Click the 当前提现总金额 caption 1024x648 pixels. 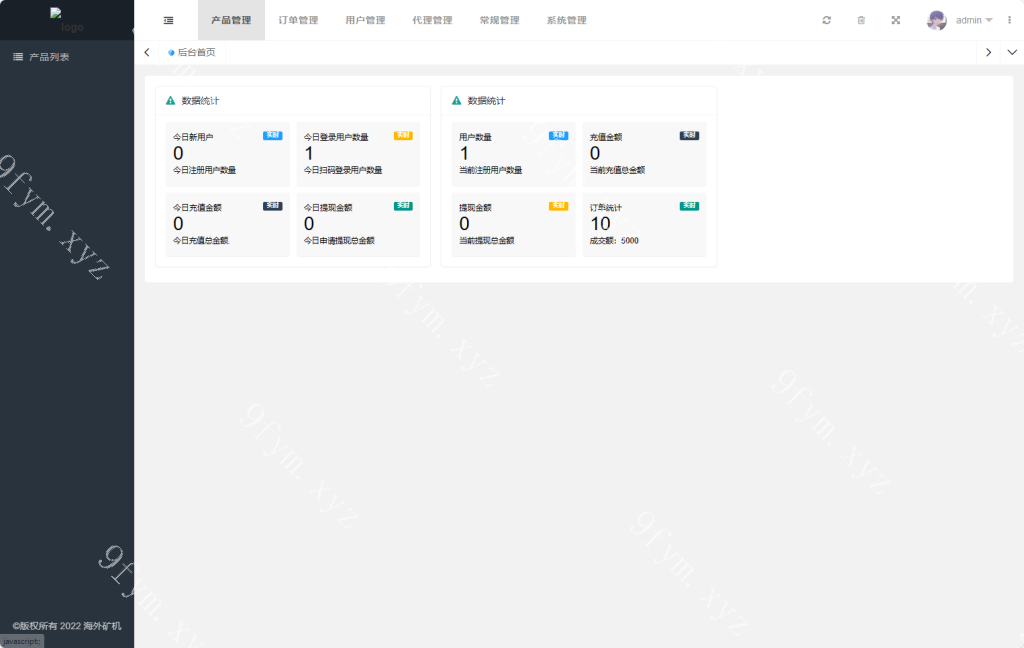click(x=487, y=241)
